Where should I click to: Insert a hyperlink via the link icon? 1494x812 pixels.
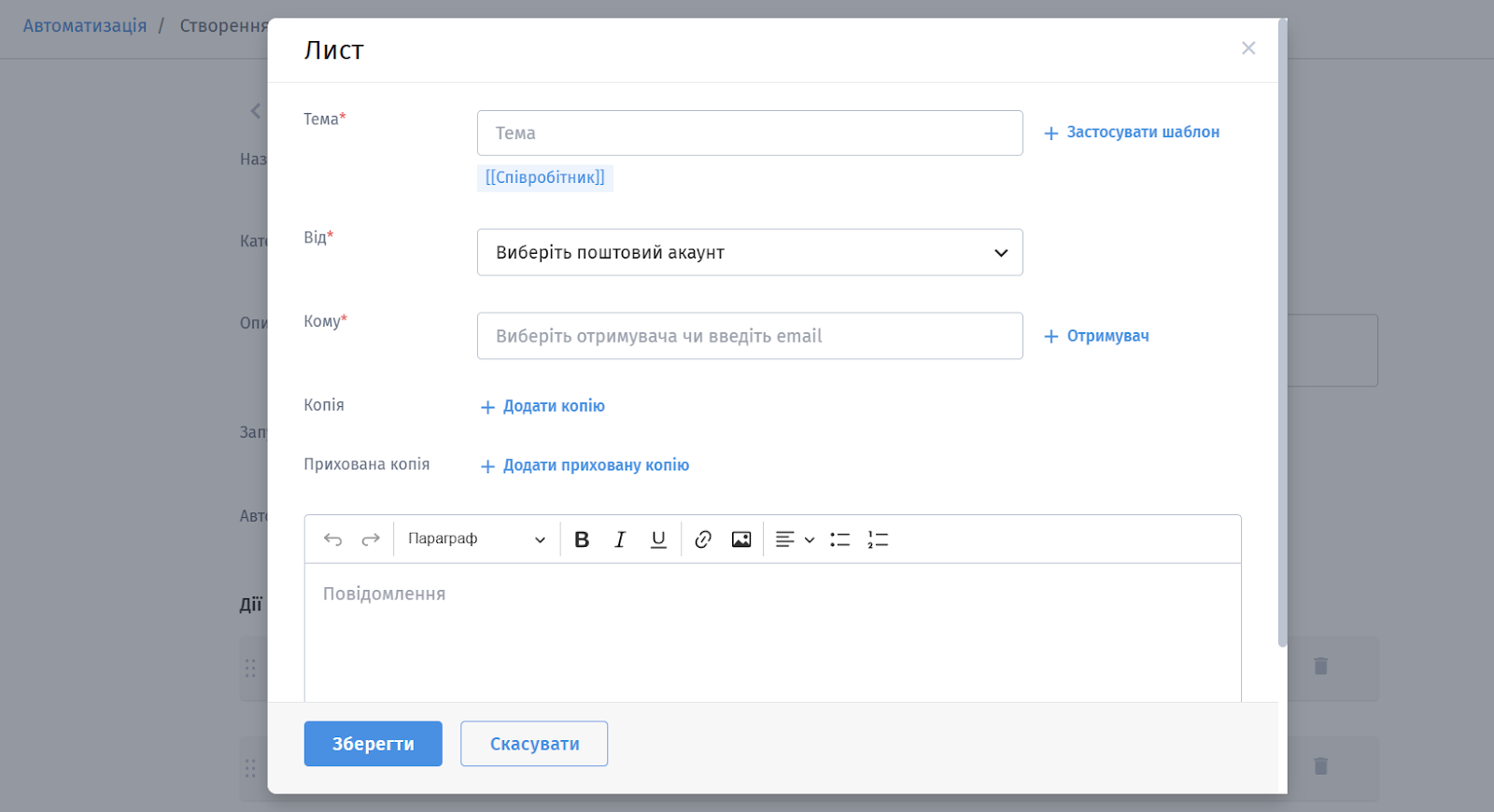tap(703, 539)
